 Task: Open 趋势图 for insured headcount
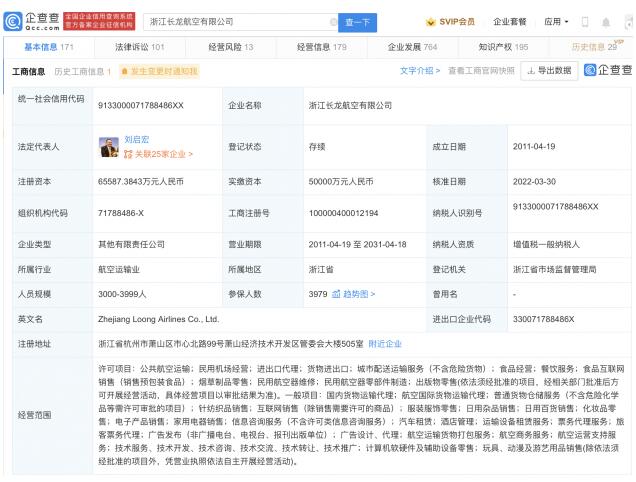click(x=359, y=294)
